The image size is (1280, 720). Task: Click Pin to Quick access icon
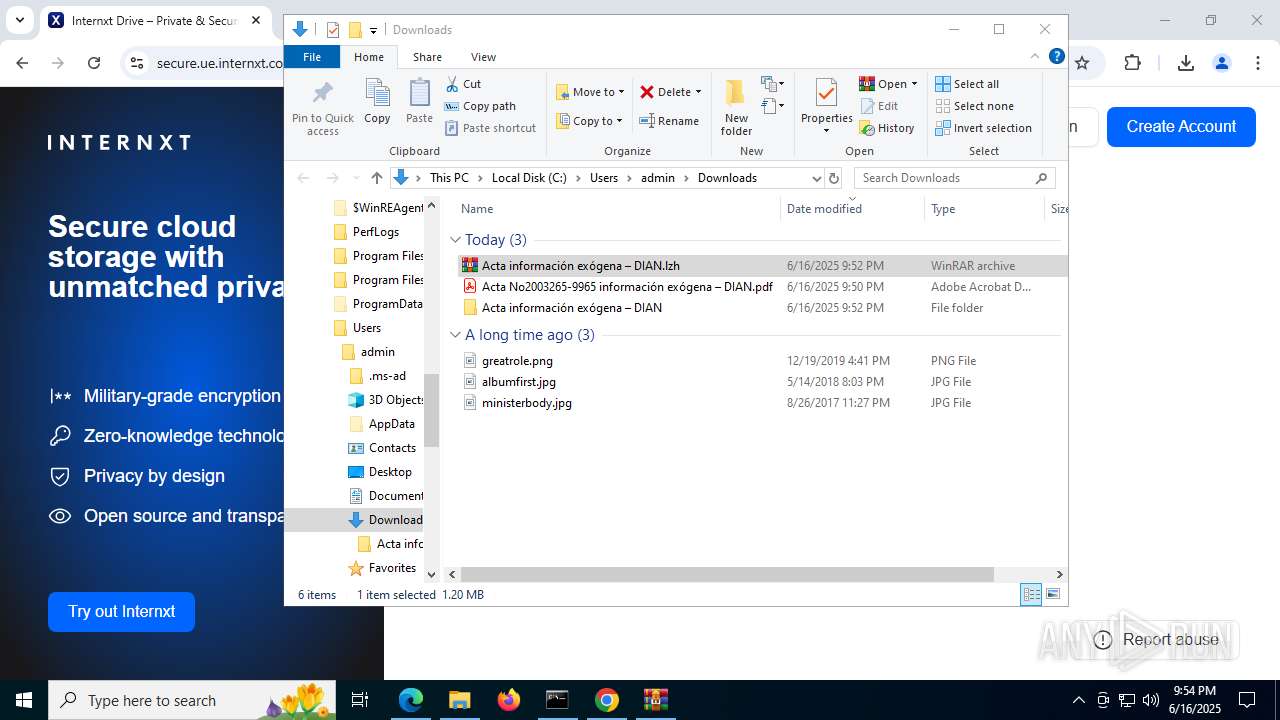point(322,108)
